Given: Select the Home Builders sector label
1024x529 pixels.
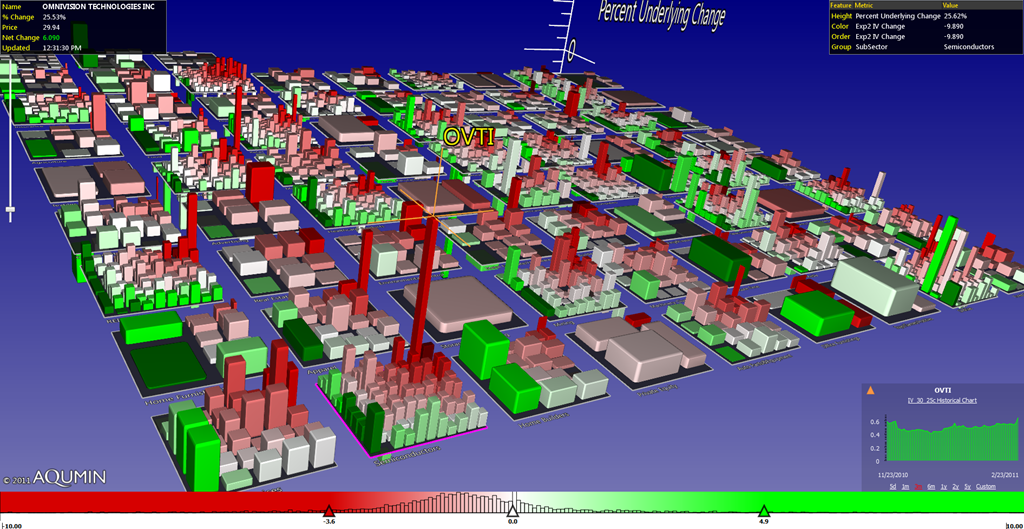Looking at the screenshot, I should click(x=545, y=419).
